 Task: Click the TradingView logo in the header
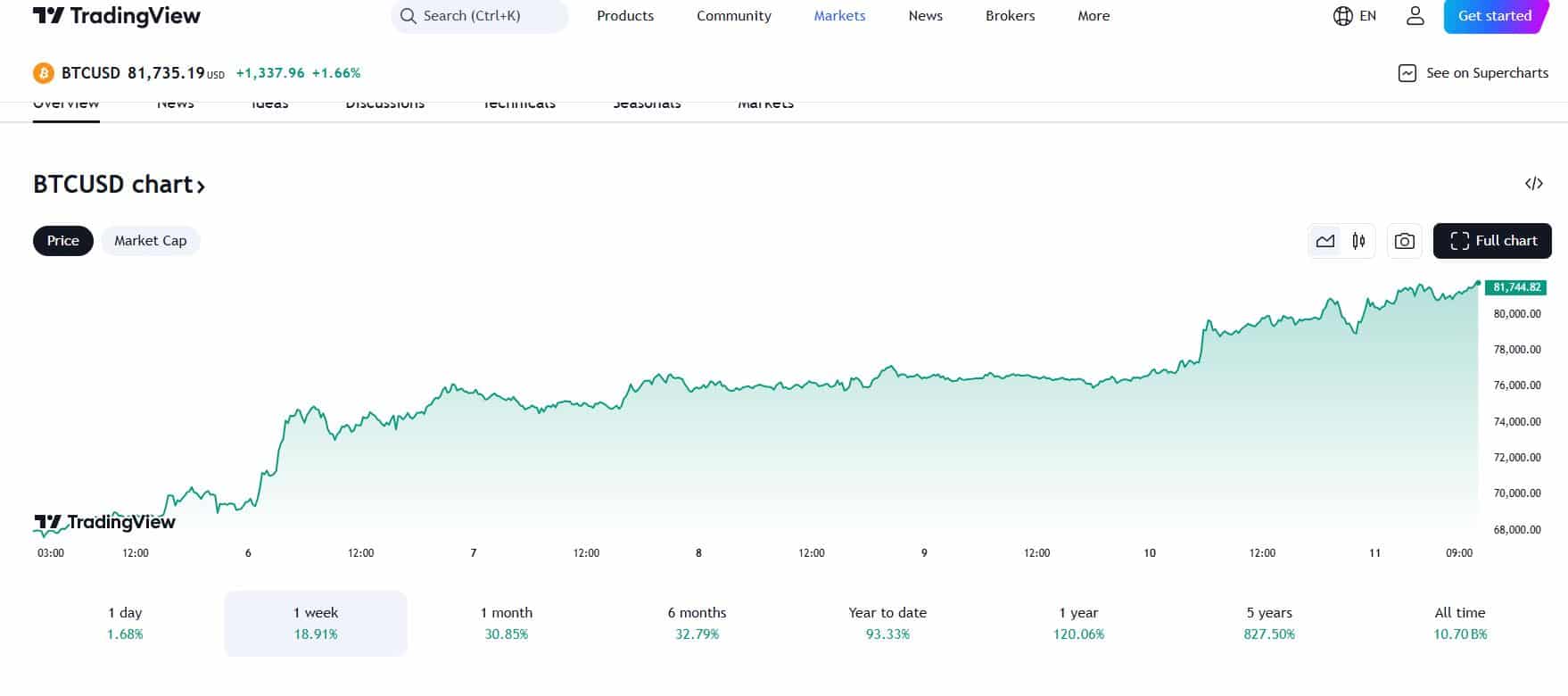[x=117, y=16]
